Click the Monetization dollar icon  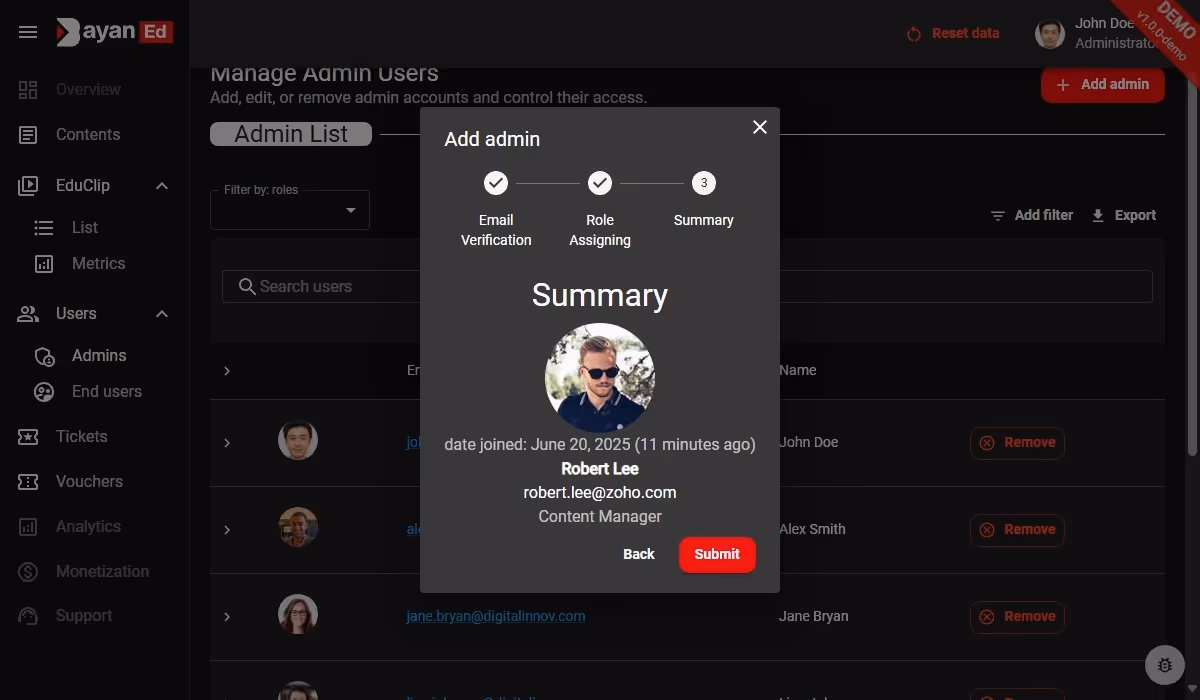coord(28,572)
